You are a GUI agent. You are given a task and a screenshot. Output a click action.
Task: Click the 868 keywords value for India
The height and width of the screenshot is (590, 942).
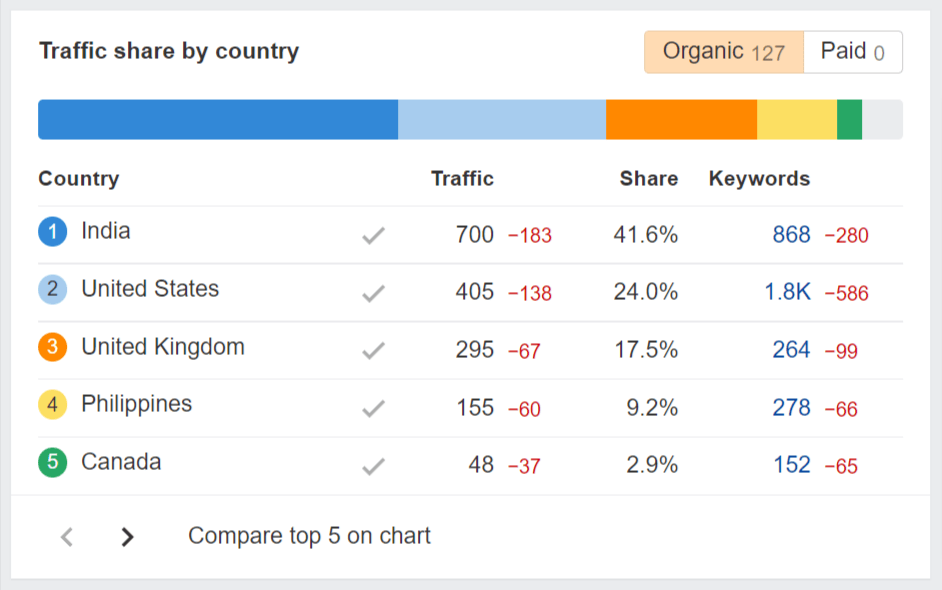pyautogui.click(x=790, y=234)
